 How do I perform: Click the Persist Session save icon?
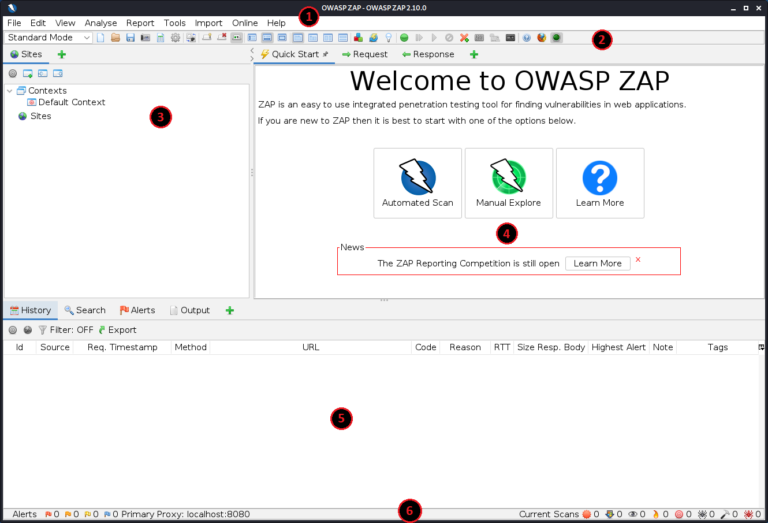pos(130,38)
